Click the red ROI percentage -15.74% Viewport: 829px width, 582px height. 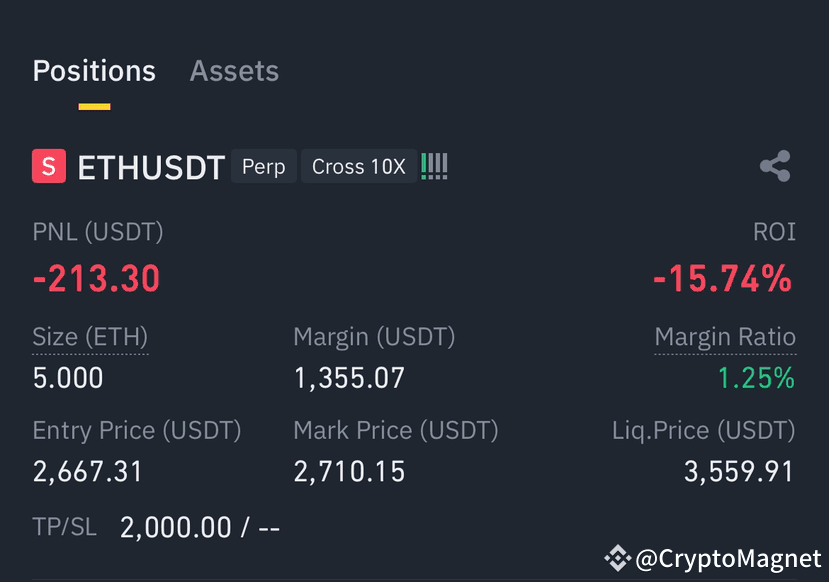[x=722, y=278]
